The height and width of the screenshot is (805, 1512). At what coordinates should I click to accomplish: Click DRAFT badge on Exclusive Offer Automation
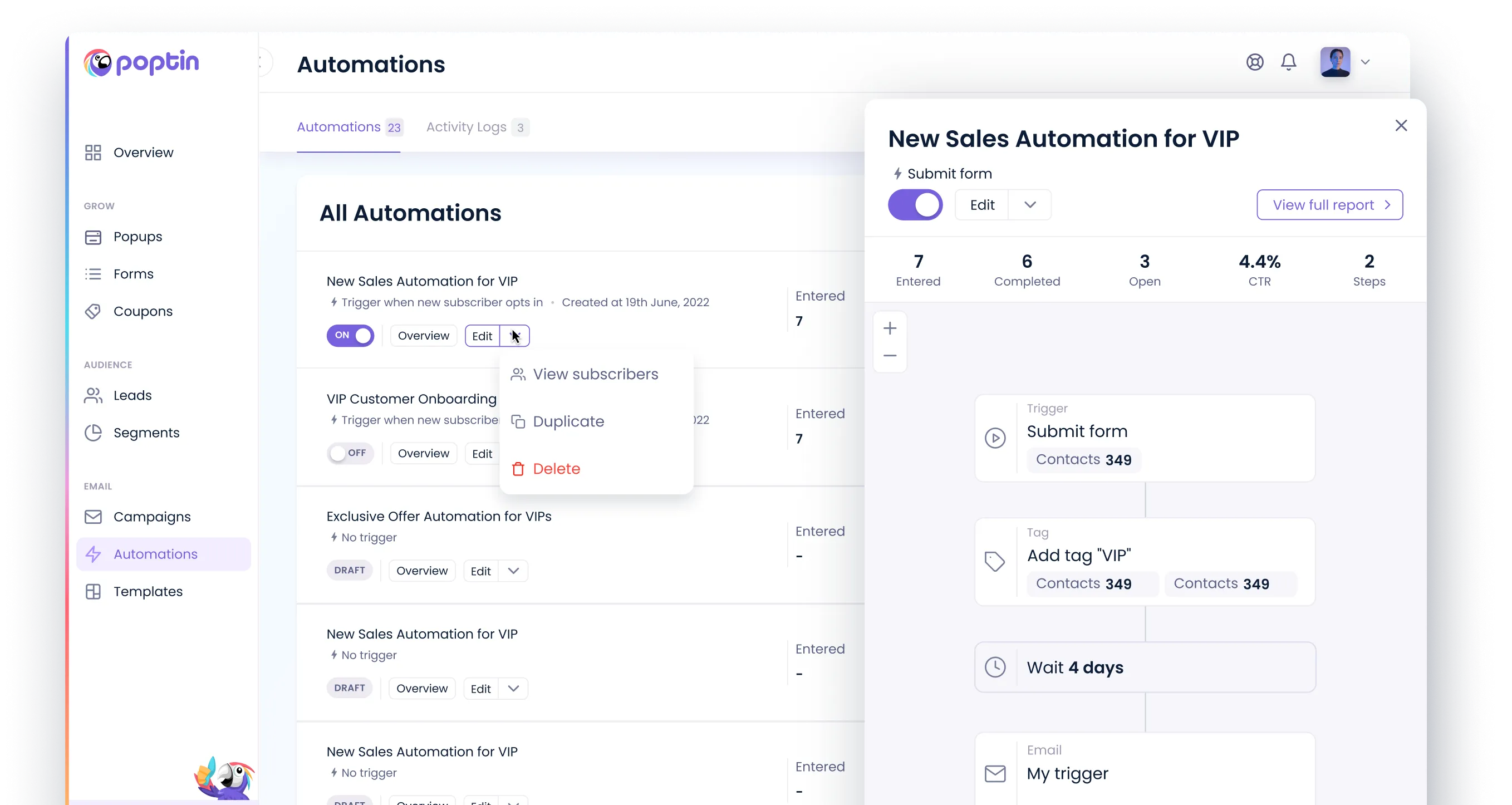(x=349, y=570)
